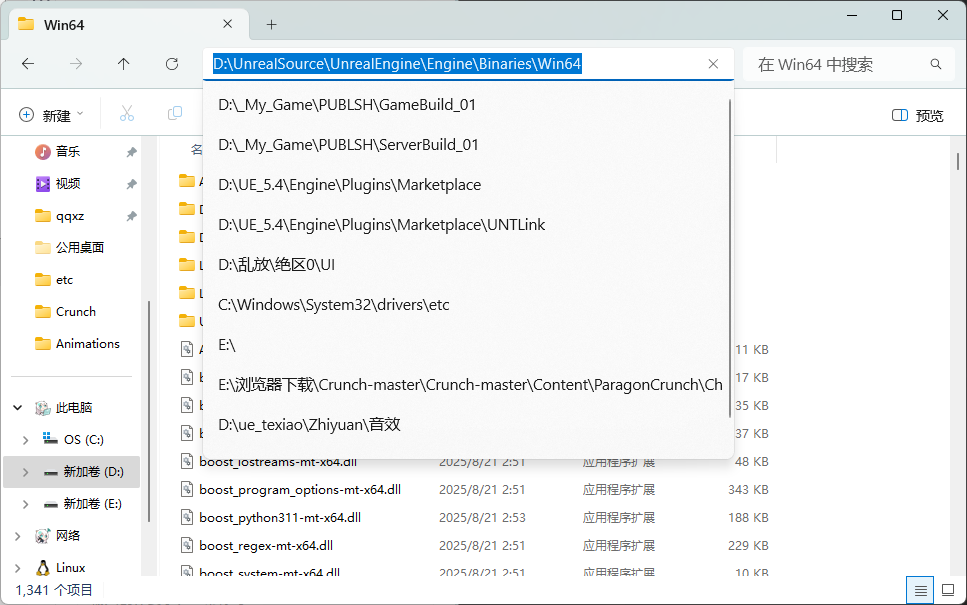Toggle the preview pane button
Image resolution: width=967 pixels, height=605 pixels.
[917, 115]
